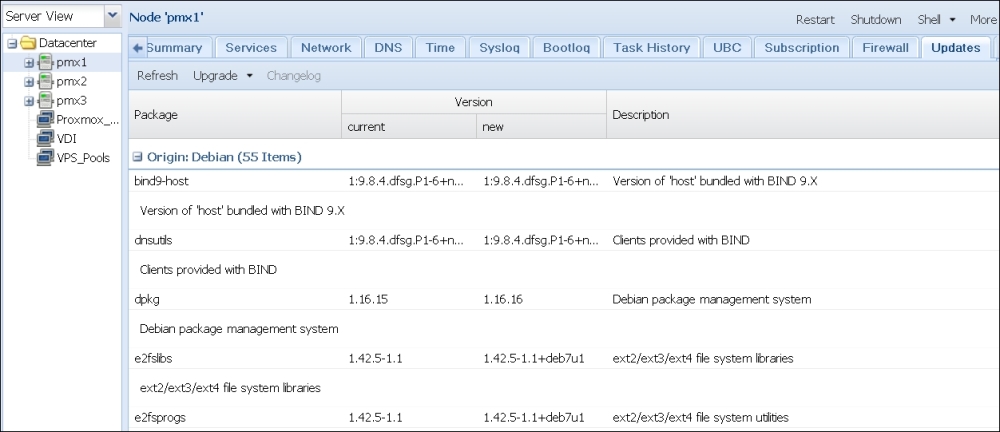This screenshot has width=1000, height=432.
Task: Click the Refresh button
Action: [158, 76]
